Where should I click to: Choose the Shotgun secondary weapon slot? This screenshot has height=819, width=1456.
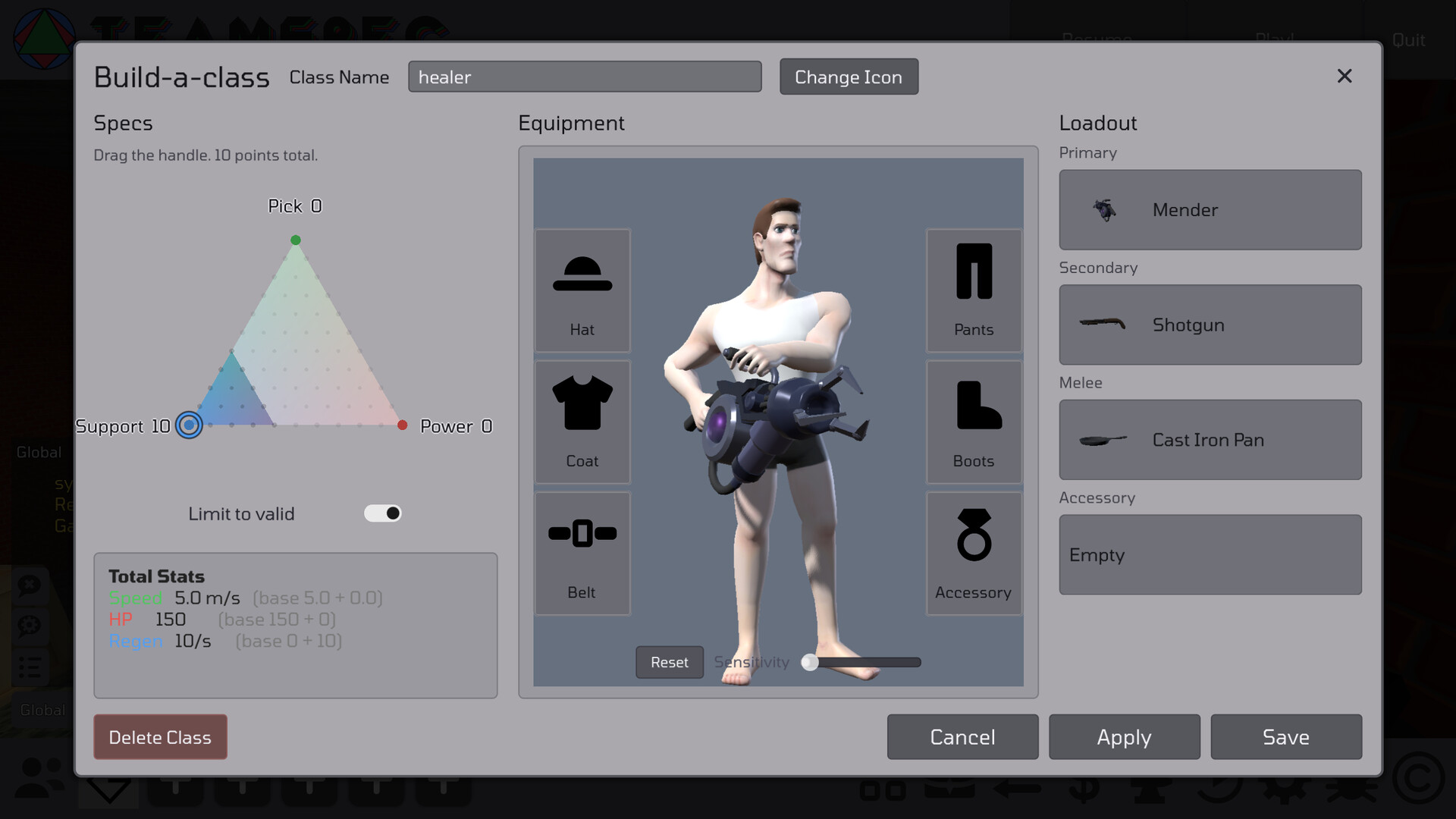point(1210,325)
